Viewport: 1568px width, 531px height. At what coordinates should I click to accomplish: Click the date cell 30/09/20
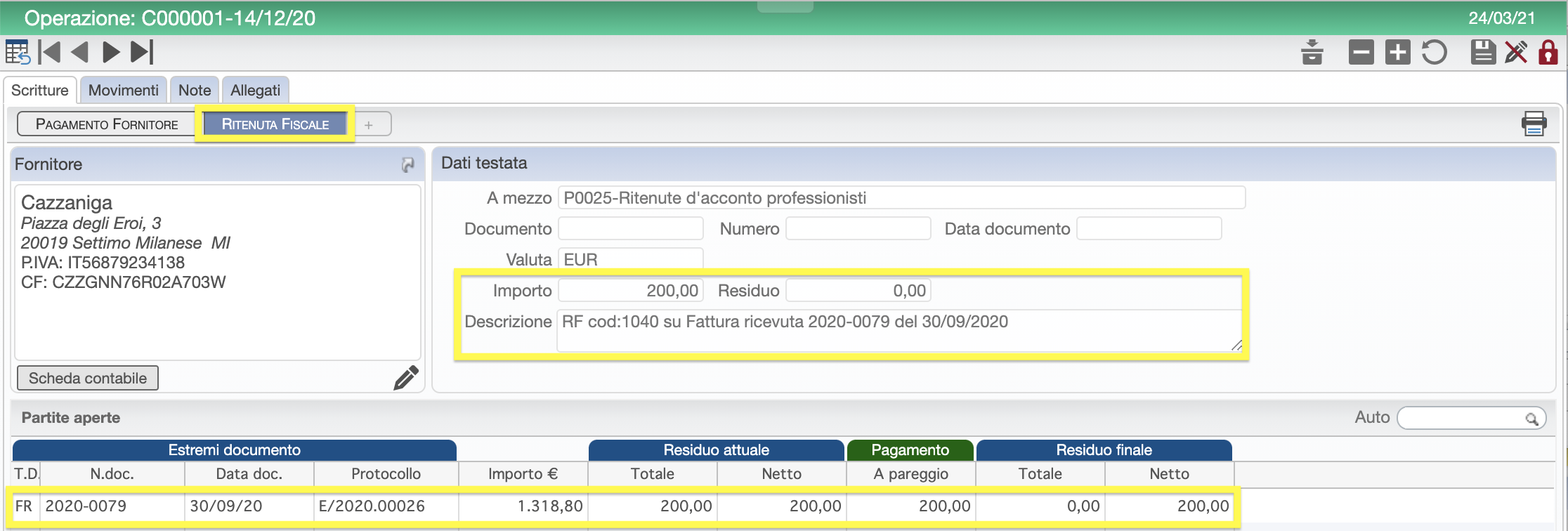(x=249, y=506)
